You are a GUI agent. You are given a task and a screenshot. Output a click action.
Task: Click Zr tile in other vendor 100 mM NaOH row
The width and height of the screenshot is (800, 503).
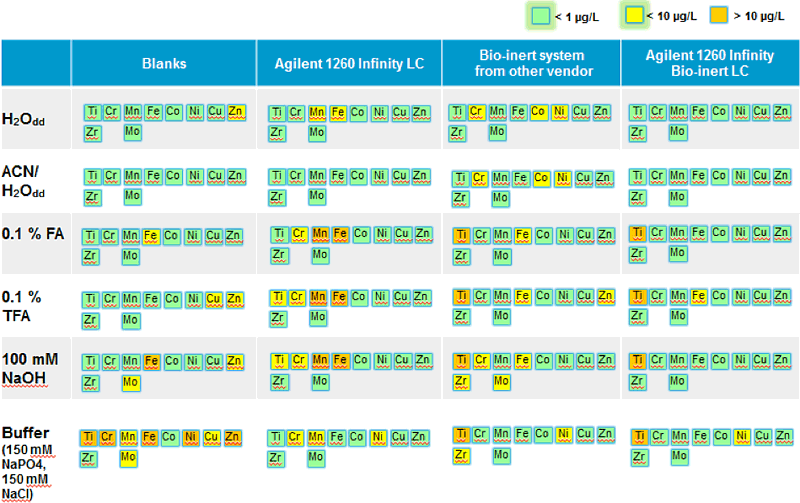(x=461, y=382)
